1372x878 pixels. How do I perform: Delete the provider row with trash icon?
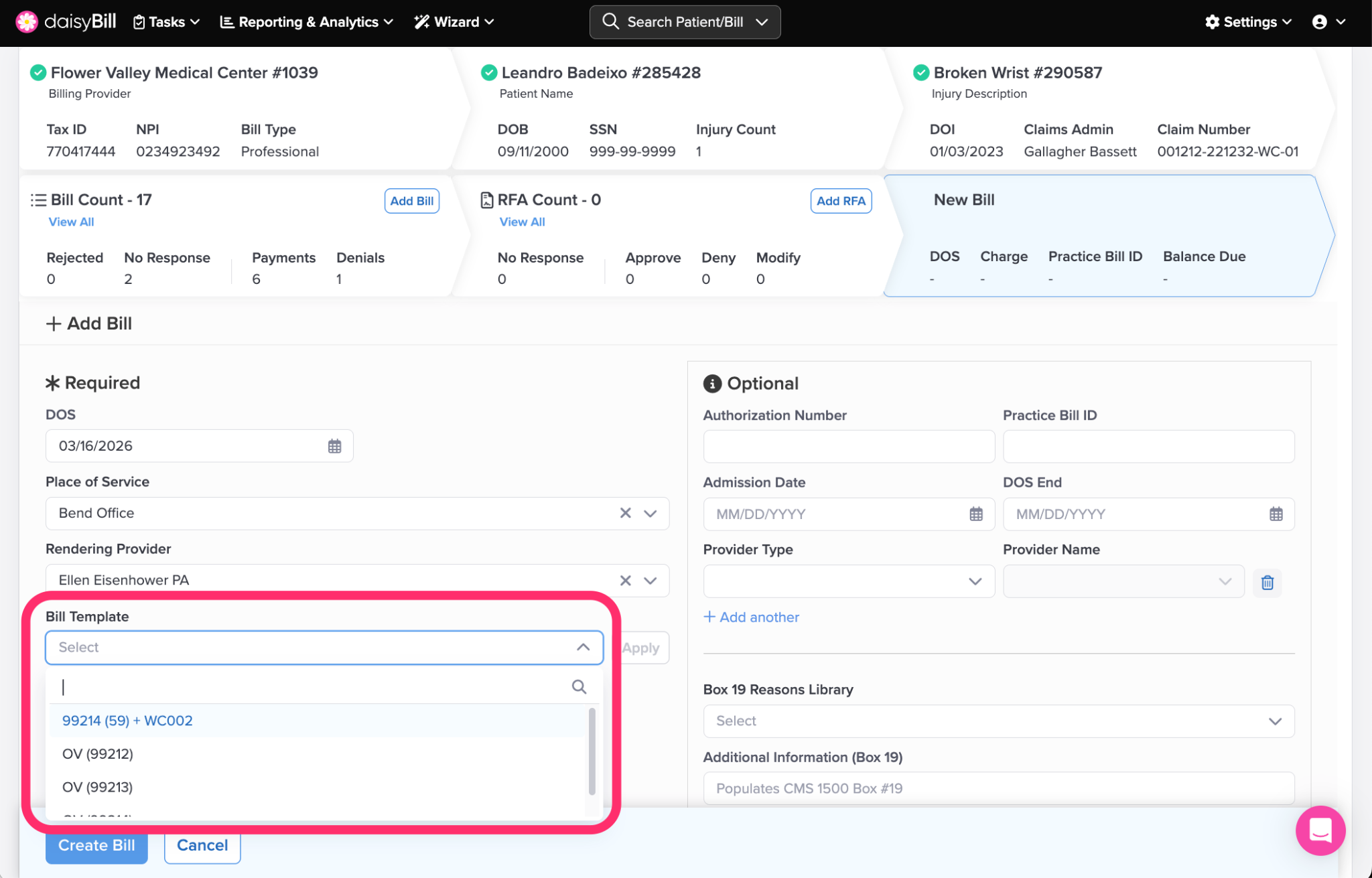1267,582
